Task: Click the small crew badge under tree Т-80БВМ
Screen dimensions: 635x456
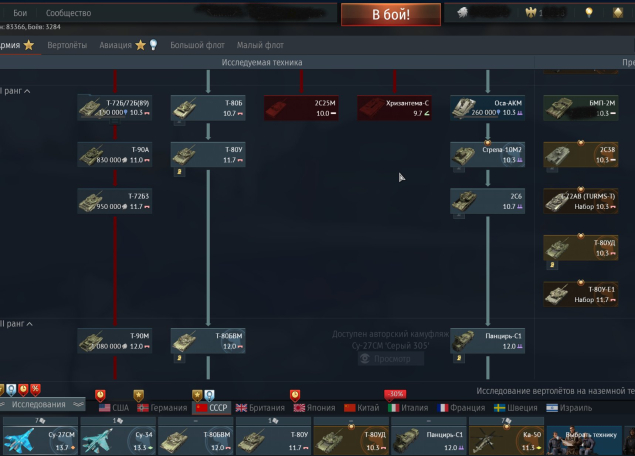Action: pos(179,358)
